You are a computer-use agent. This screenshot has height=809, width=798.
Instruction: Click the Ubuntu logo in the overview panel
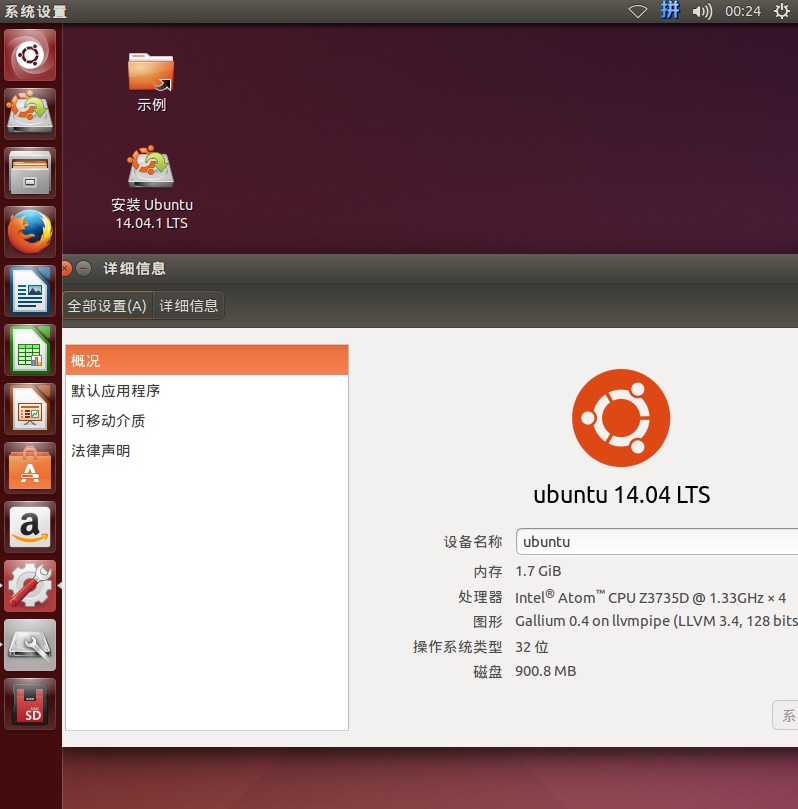tap(621, 418)
